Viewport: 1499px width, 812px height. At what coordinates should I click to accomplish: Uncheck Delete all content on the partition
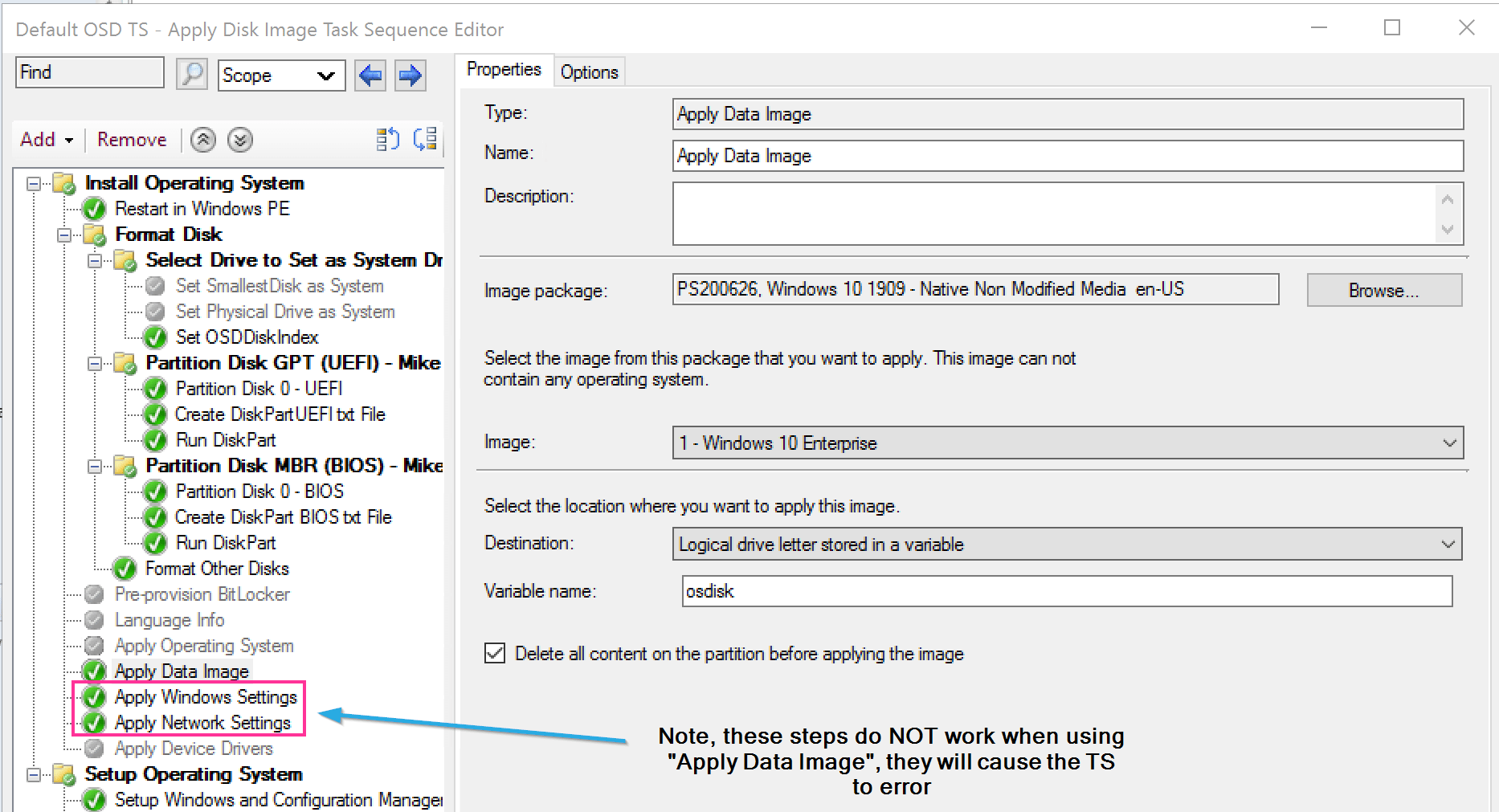pos(494,653)
